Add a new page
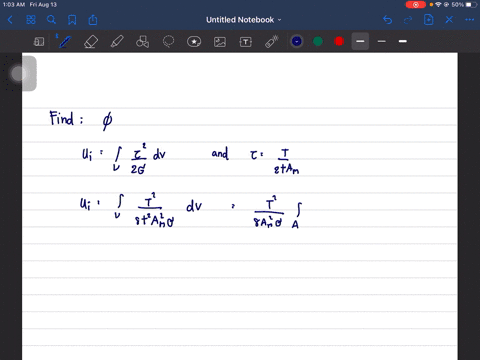 pos(428,20)
